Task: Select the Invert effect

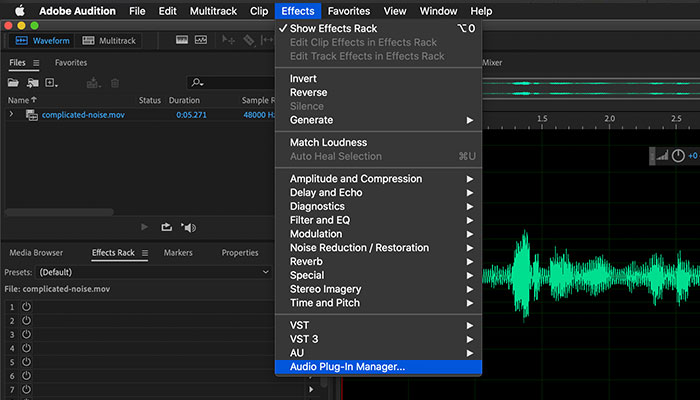Action: tap(379, 79)
